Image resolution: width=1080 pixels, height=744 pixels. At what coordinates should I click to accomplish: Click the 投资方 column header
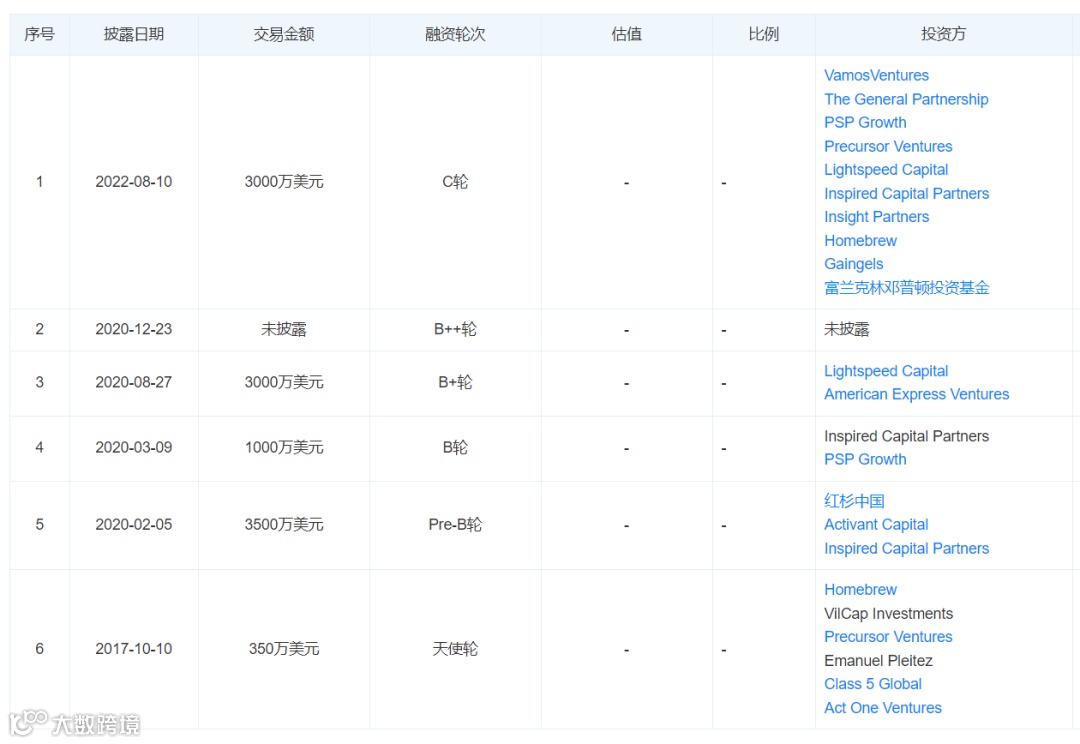943,34
